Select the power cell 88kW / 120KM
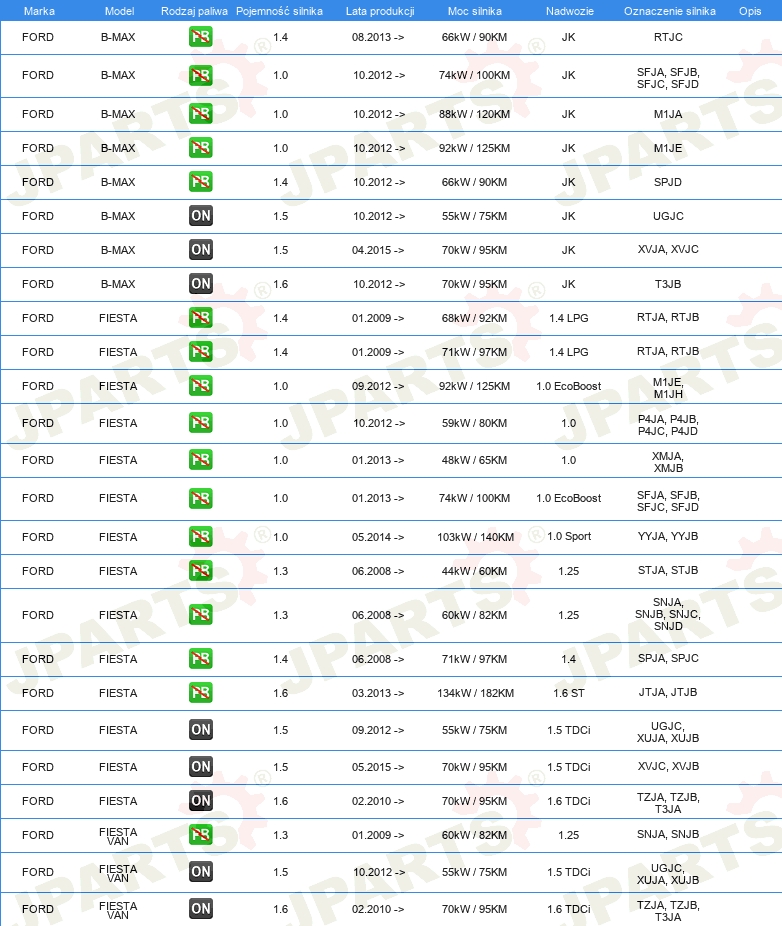The image size is (782, 926). pyautogui.click(x=474, y=114)
